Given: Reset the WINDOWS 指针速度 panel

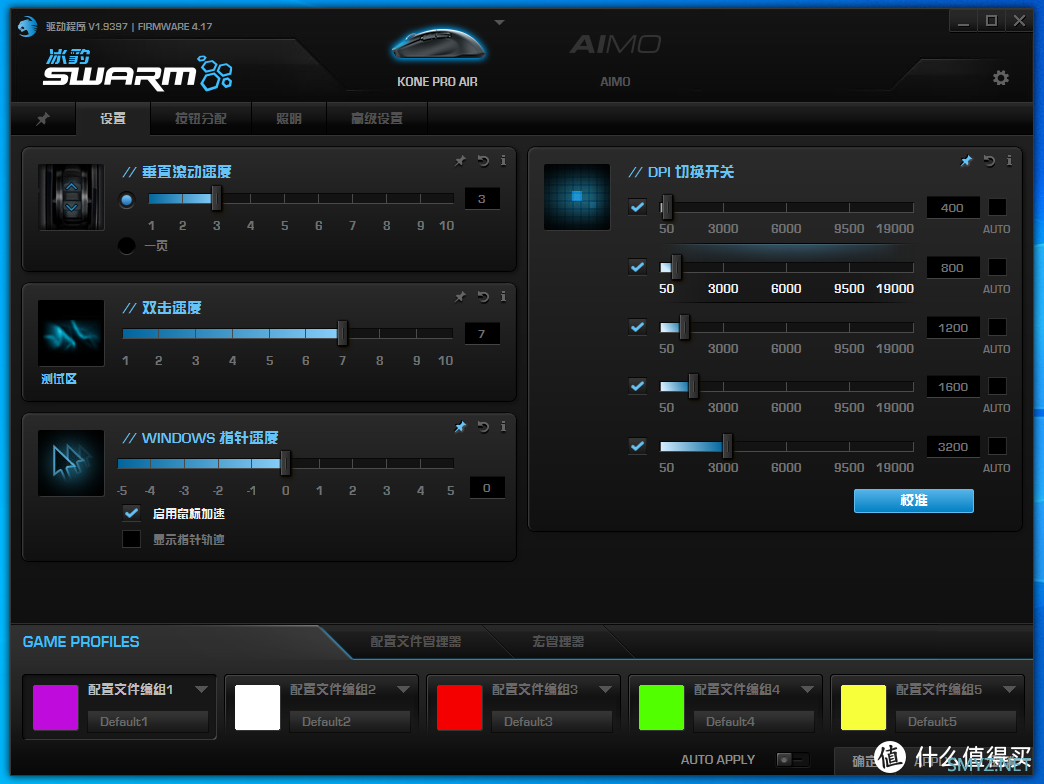Looking at the screenshot, I should (x=483, y=427).
